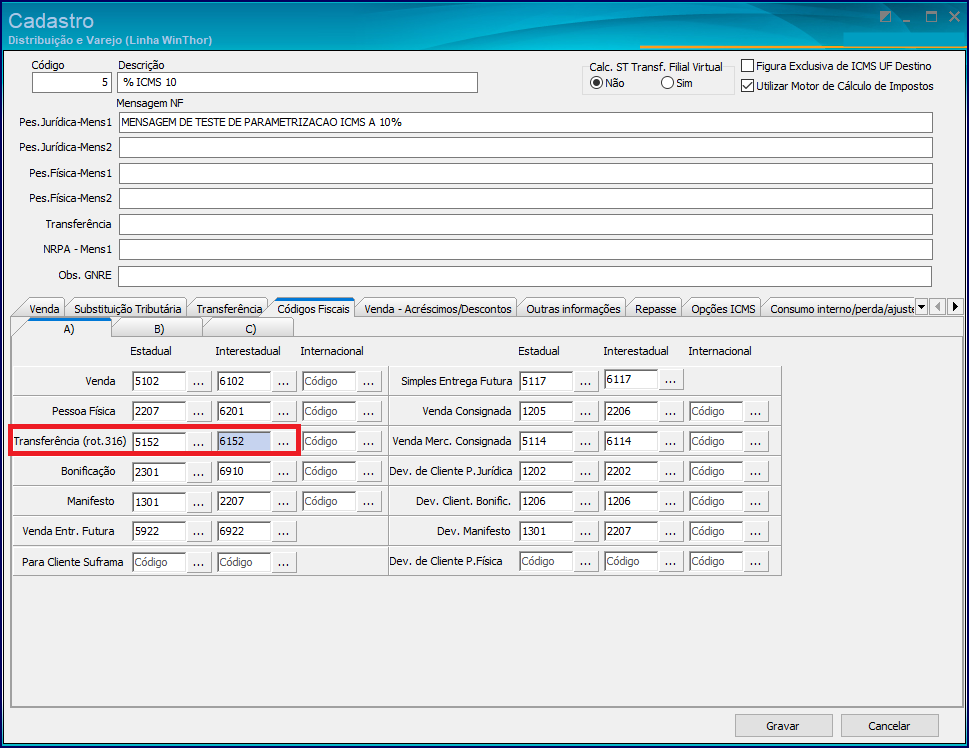Open lookup for Para Cliente Suframa Estadual
The width and height of the screenshot is (969, 748).
(198, 562)
